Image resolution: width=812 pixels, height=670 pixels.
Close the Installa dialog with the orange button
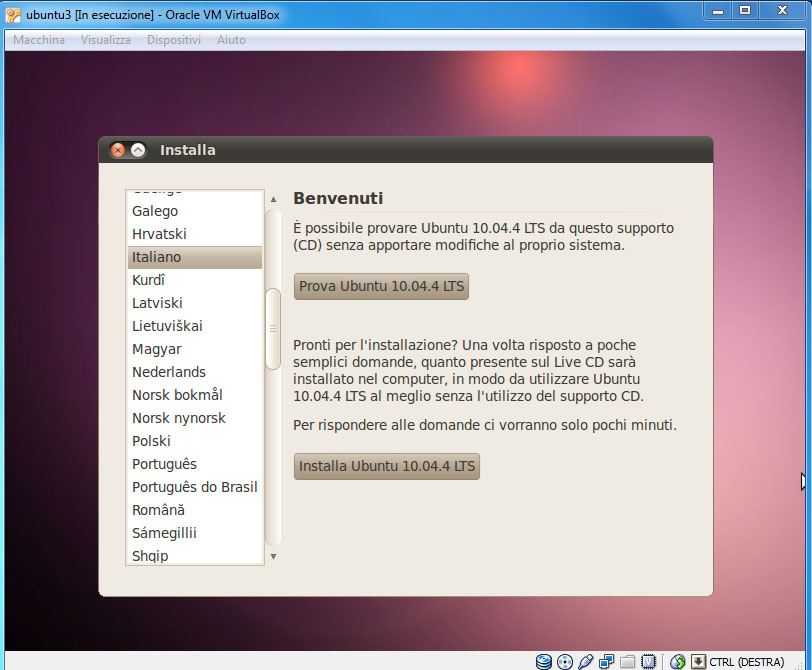click(x=118, y=150)
